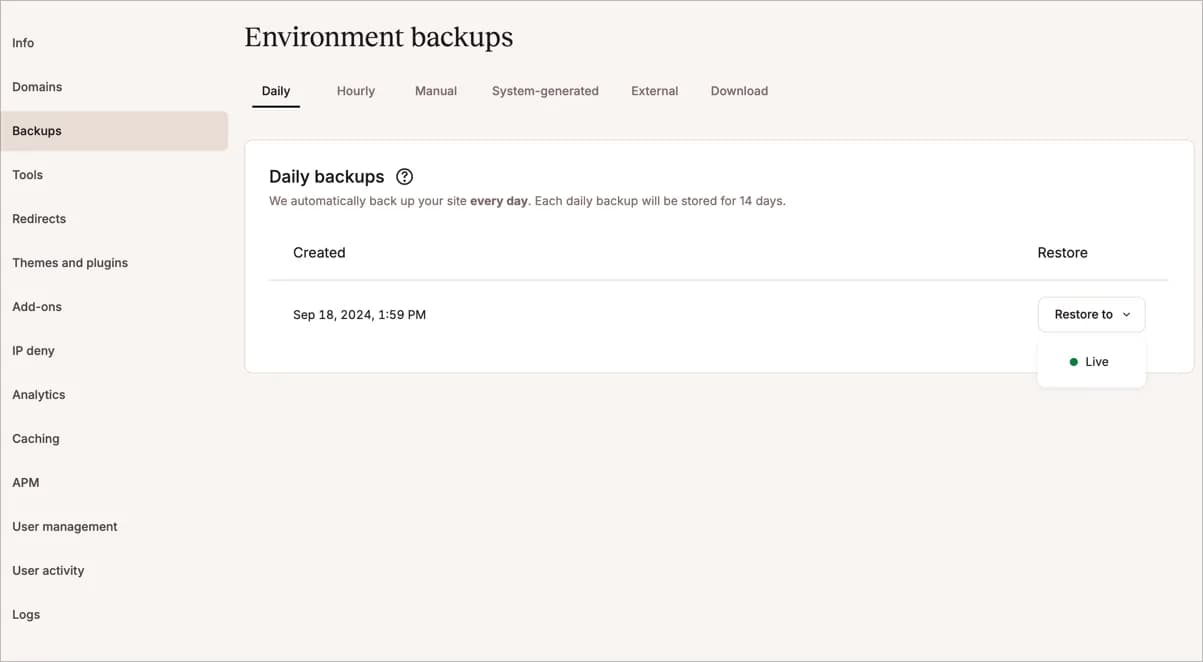Open IP deny settings

[x=33, y=350]
